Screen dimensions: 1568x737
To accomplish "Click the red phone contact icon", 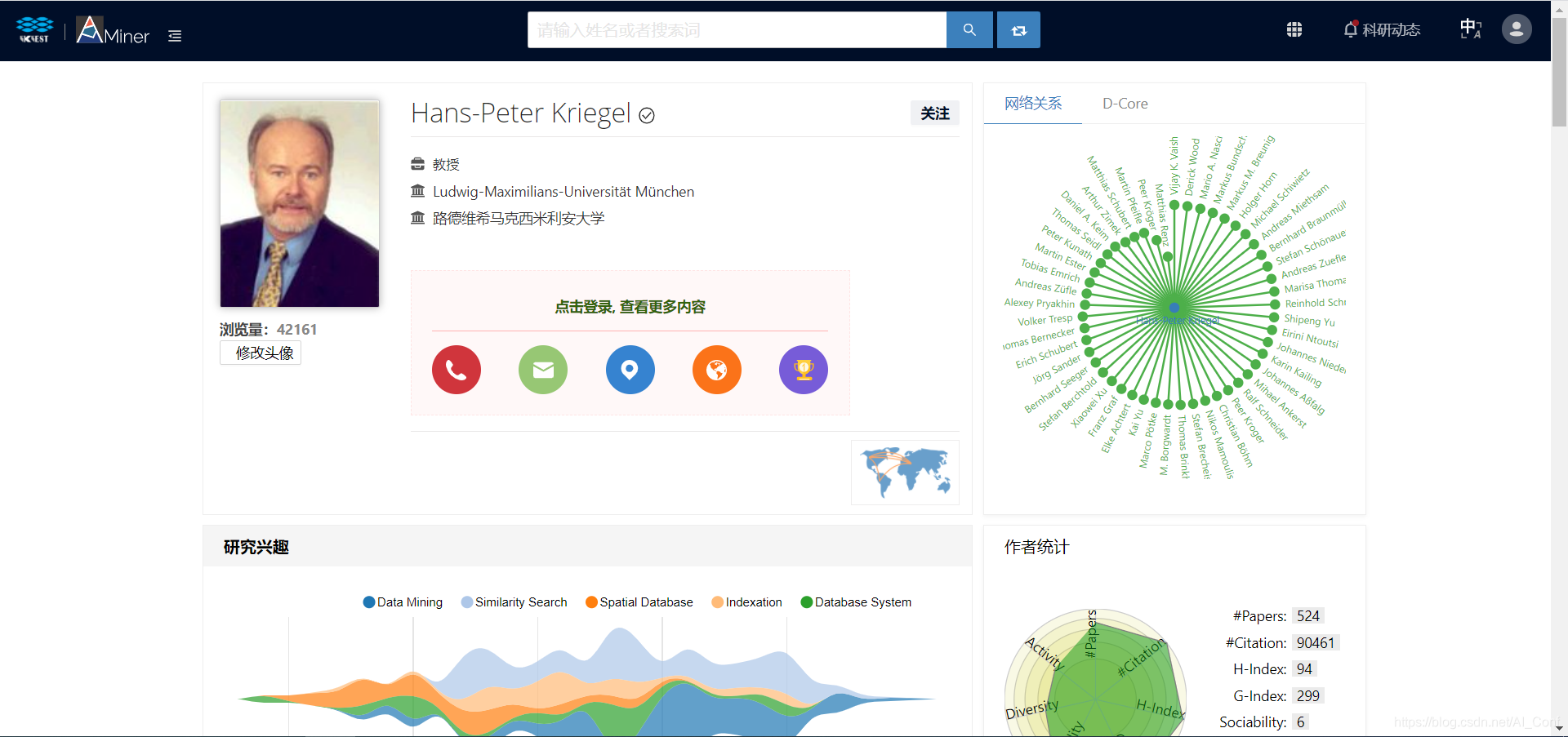I will click(457, 370).
